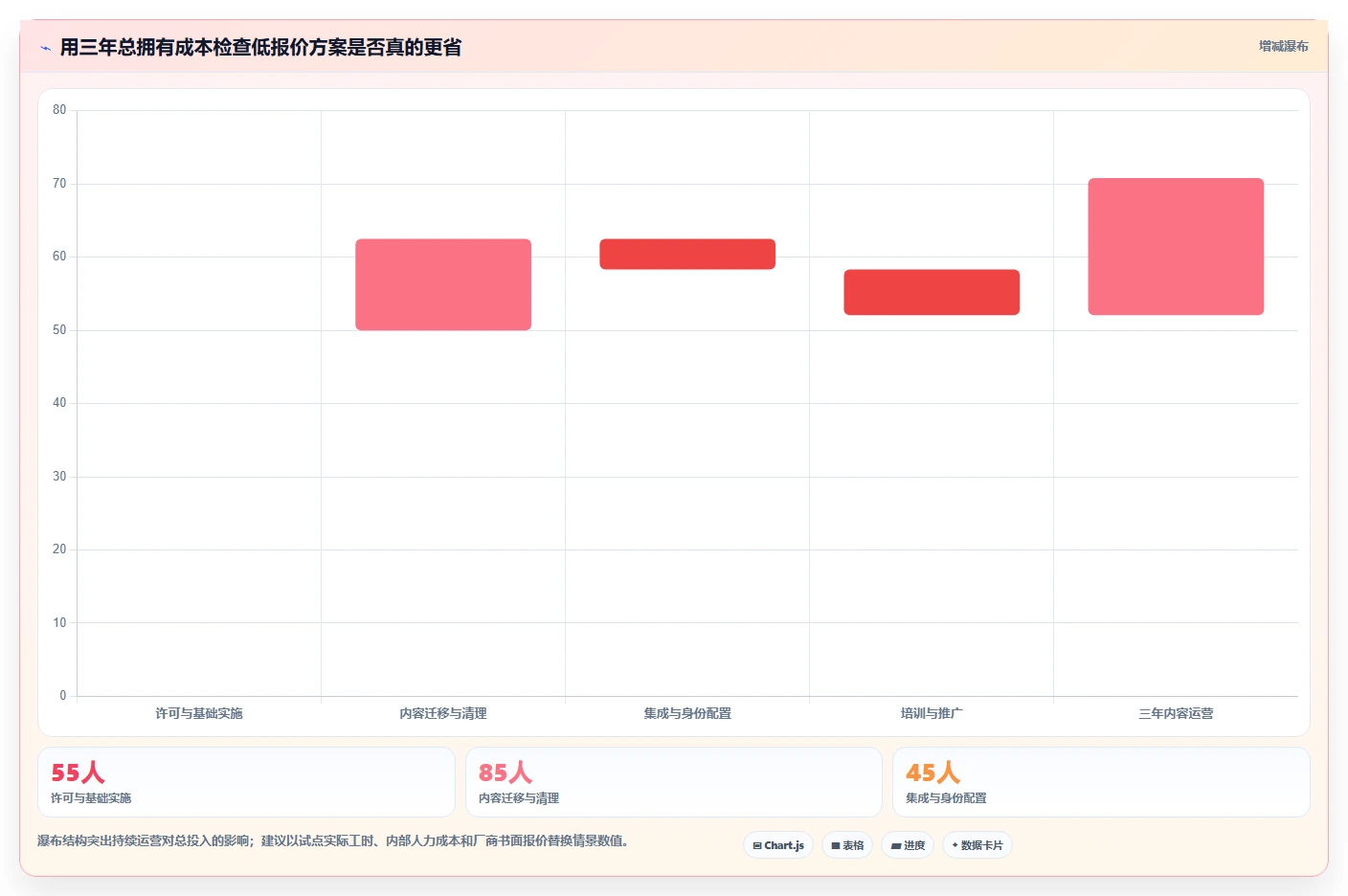This screenshot has width=1348, height=896.
Task: Click the y-axis value 80
Action: click(x=59, y=110)
